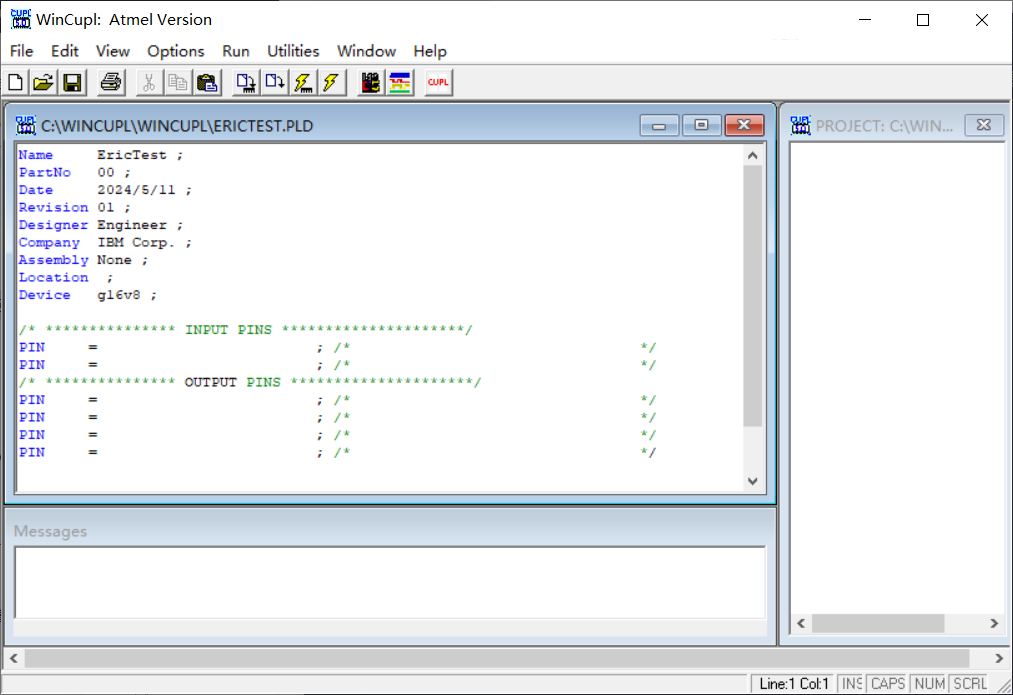Open the Utilities menu
Viewport: 1013px width, 695px height.
[x=293, y=51]
